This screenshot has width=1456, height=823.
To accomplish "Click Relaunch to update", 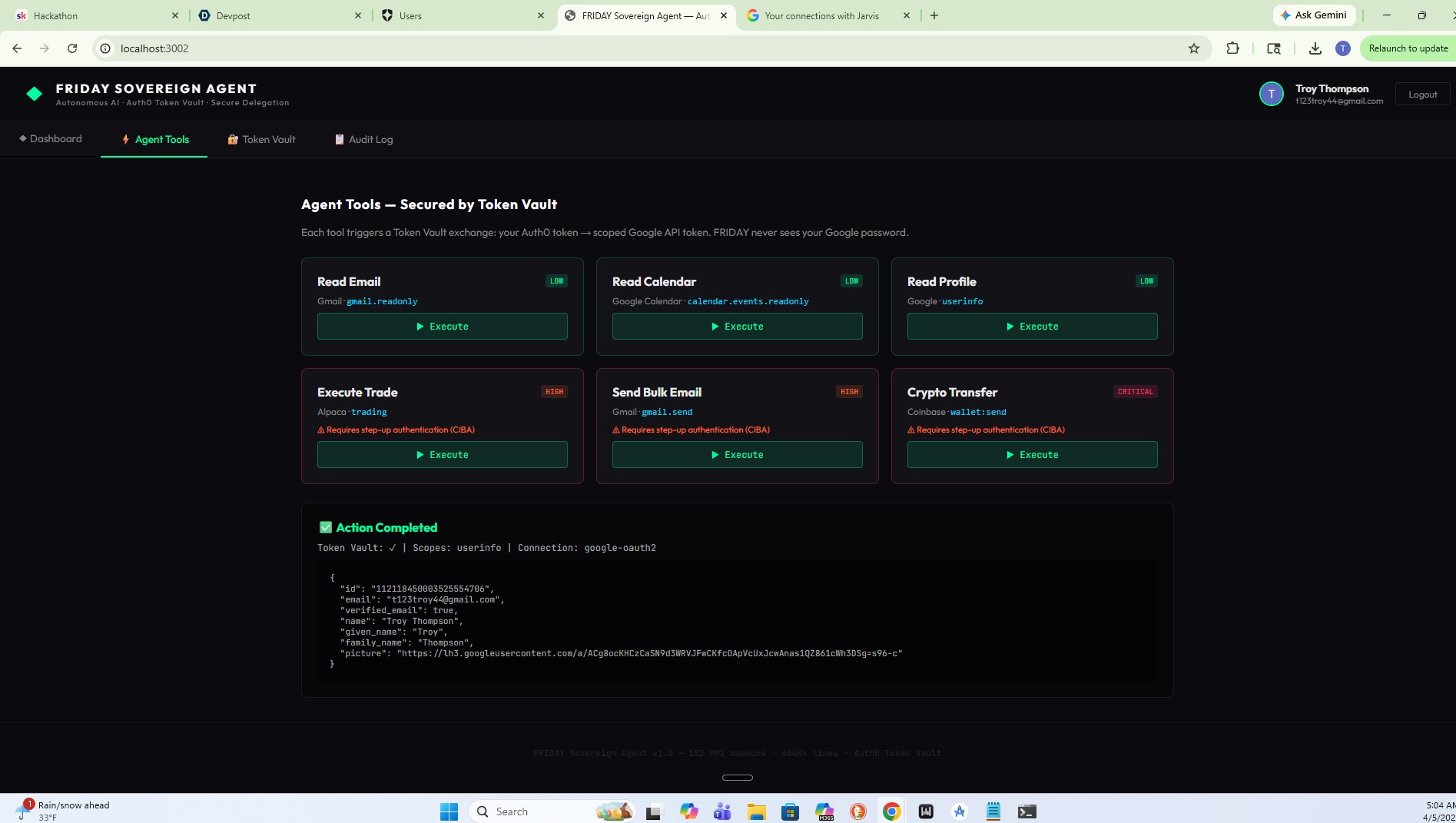I will (1408, 48).
